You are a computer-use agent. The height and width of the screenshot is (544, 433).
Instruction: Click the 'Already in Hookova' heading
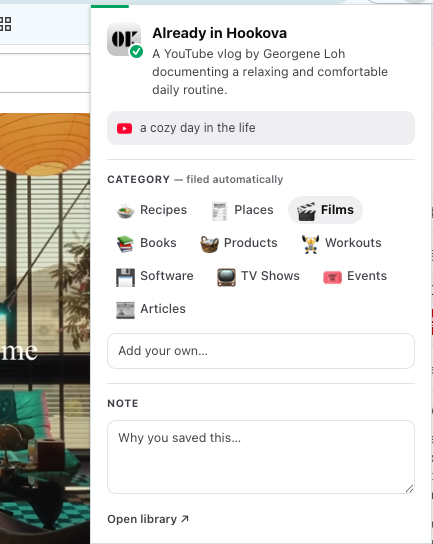(x=220, y=33)
